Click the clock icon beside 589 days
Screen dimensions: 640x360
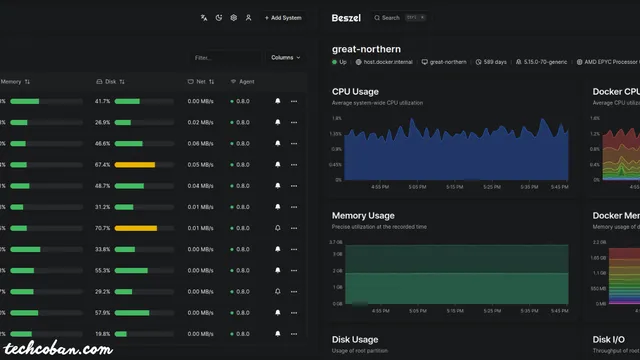click(x=478, y=62)
